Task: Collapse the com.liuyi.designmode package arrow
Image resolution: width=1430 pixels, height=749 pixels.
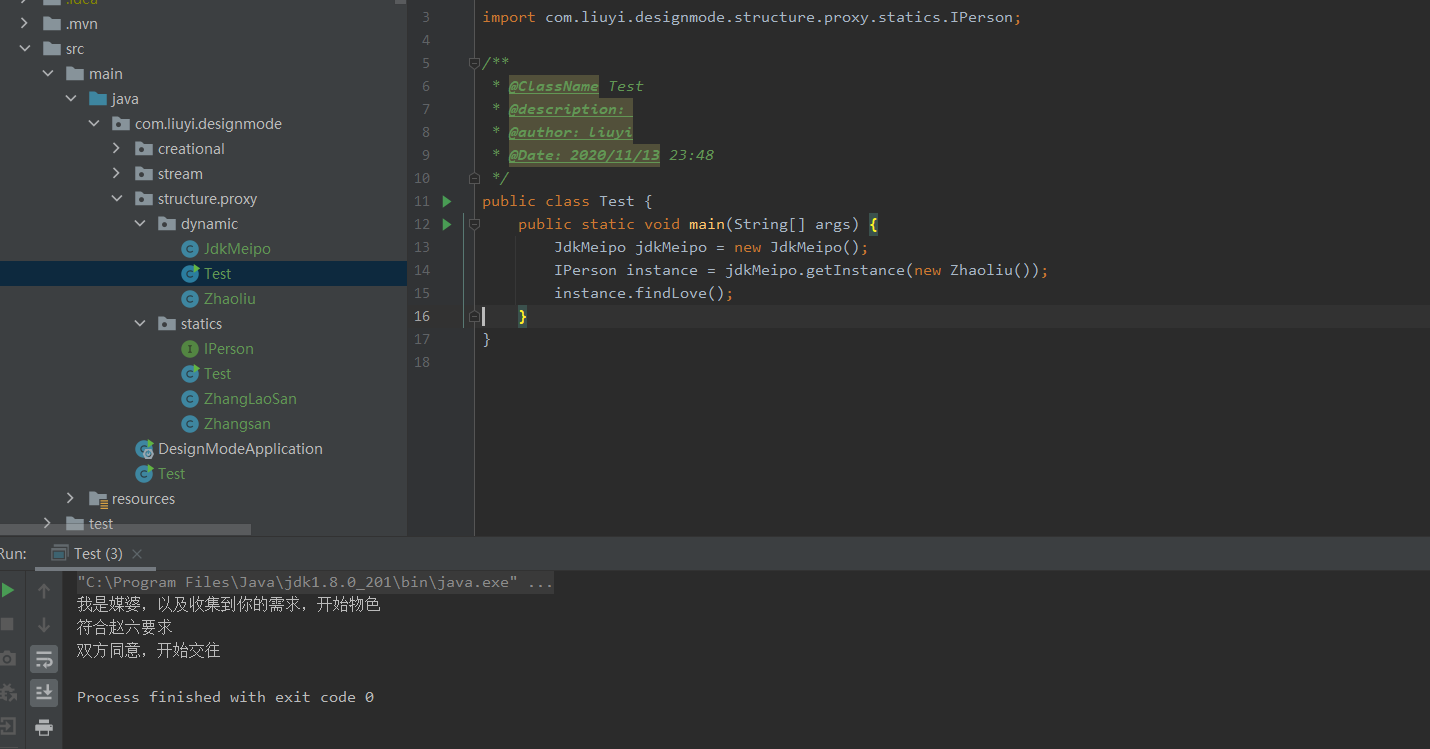Action: (93, 124)
